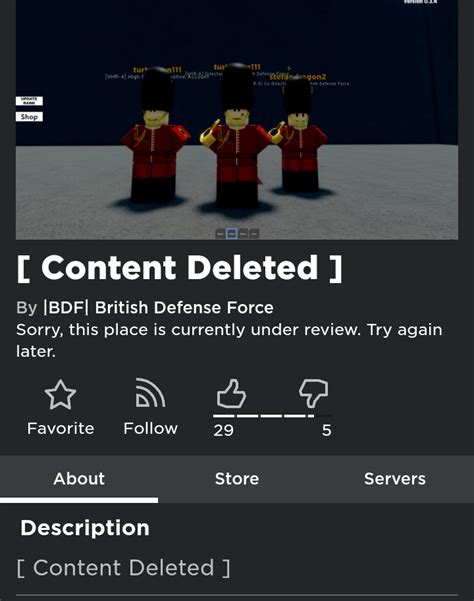This screenshot has height=601, width=474.
Task: Open the Store tab
Action: 237,479
